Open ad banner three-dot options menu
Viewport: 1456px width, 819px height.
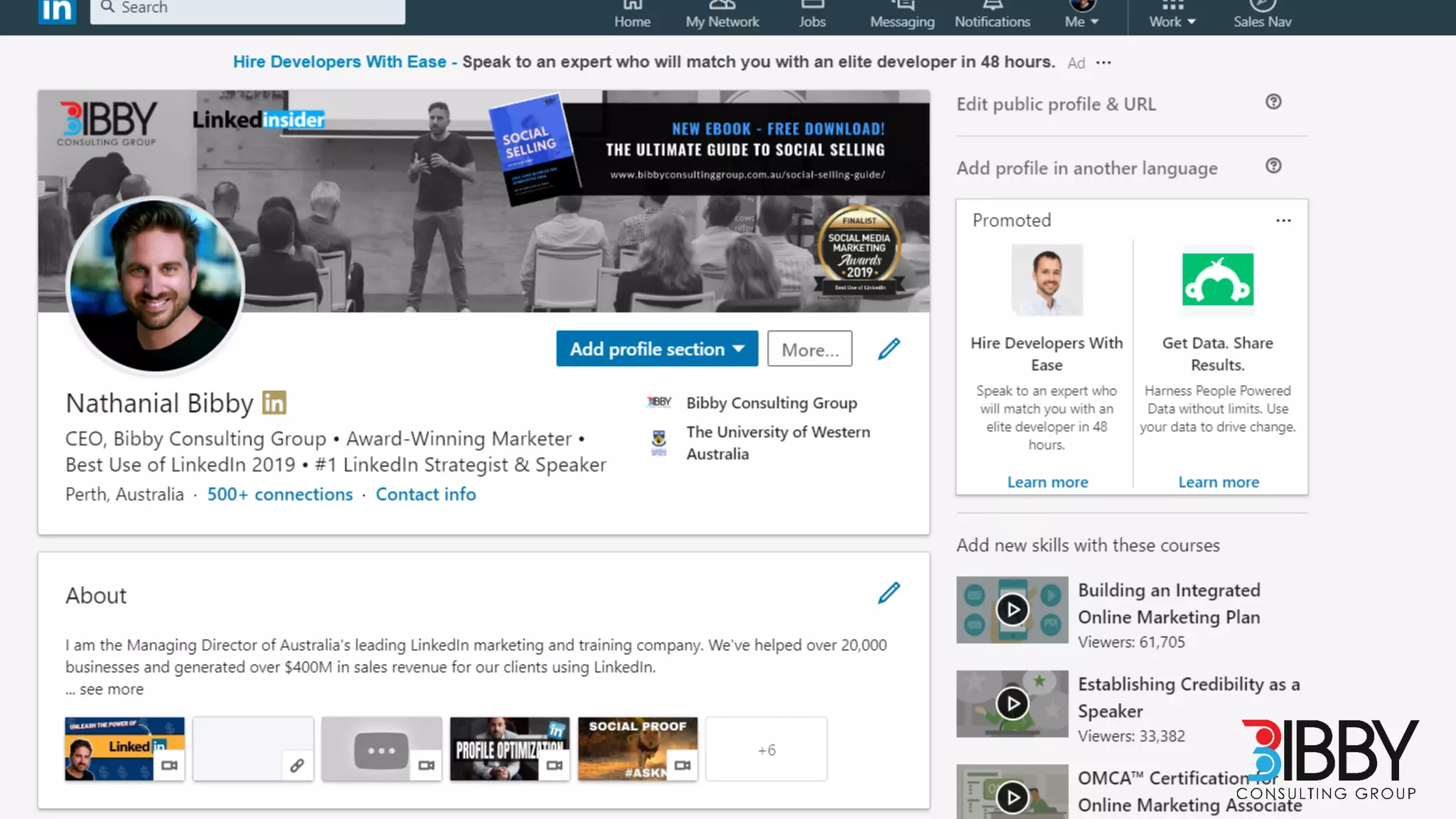coord(1103,63)
